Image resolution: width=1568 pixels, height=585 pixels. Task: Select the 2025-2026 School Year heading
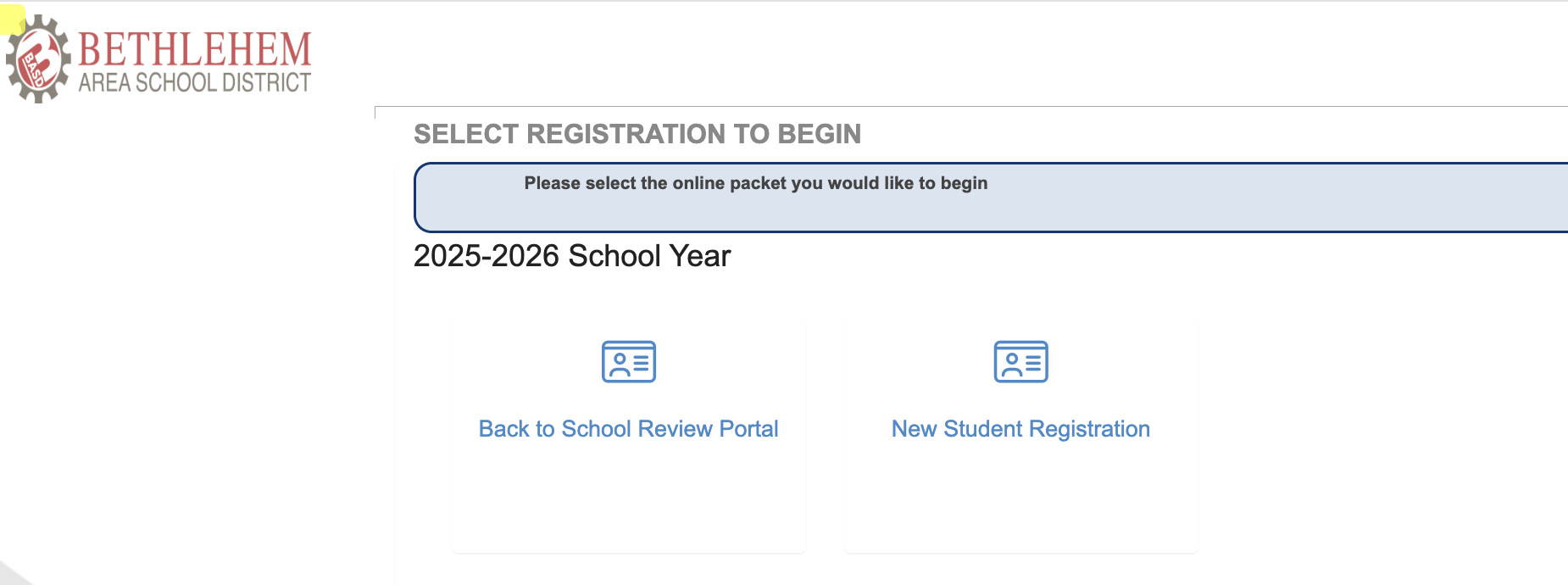click(571, 256)
